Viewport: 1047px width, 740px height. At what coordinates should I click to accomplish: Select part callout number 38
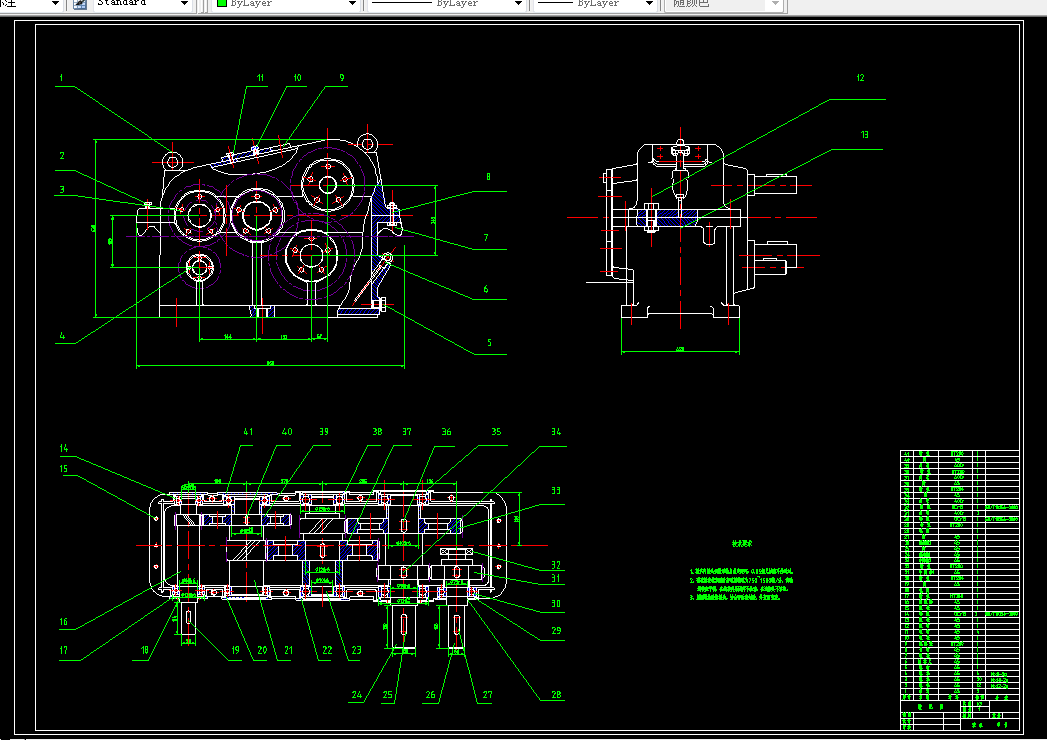pos(377,432)
